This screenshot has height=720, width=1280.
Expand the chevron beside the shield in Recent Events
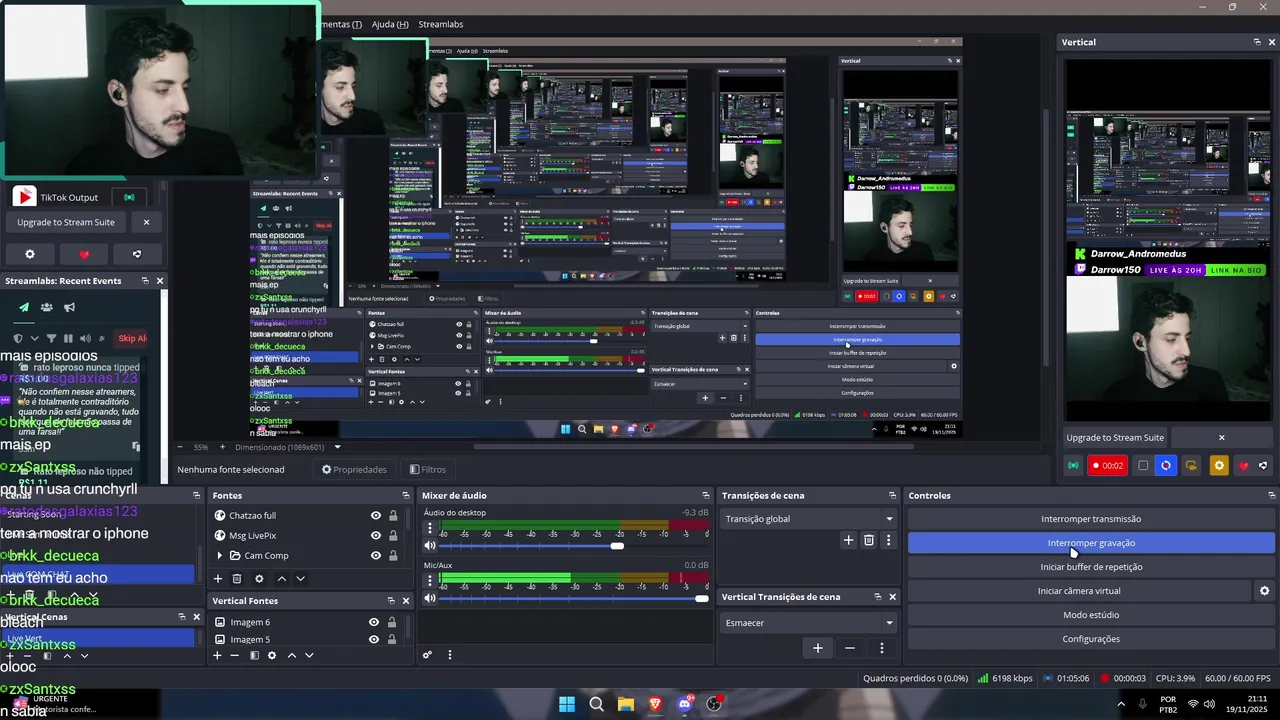[x=34, y=338]
